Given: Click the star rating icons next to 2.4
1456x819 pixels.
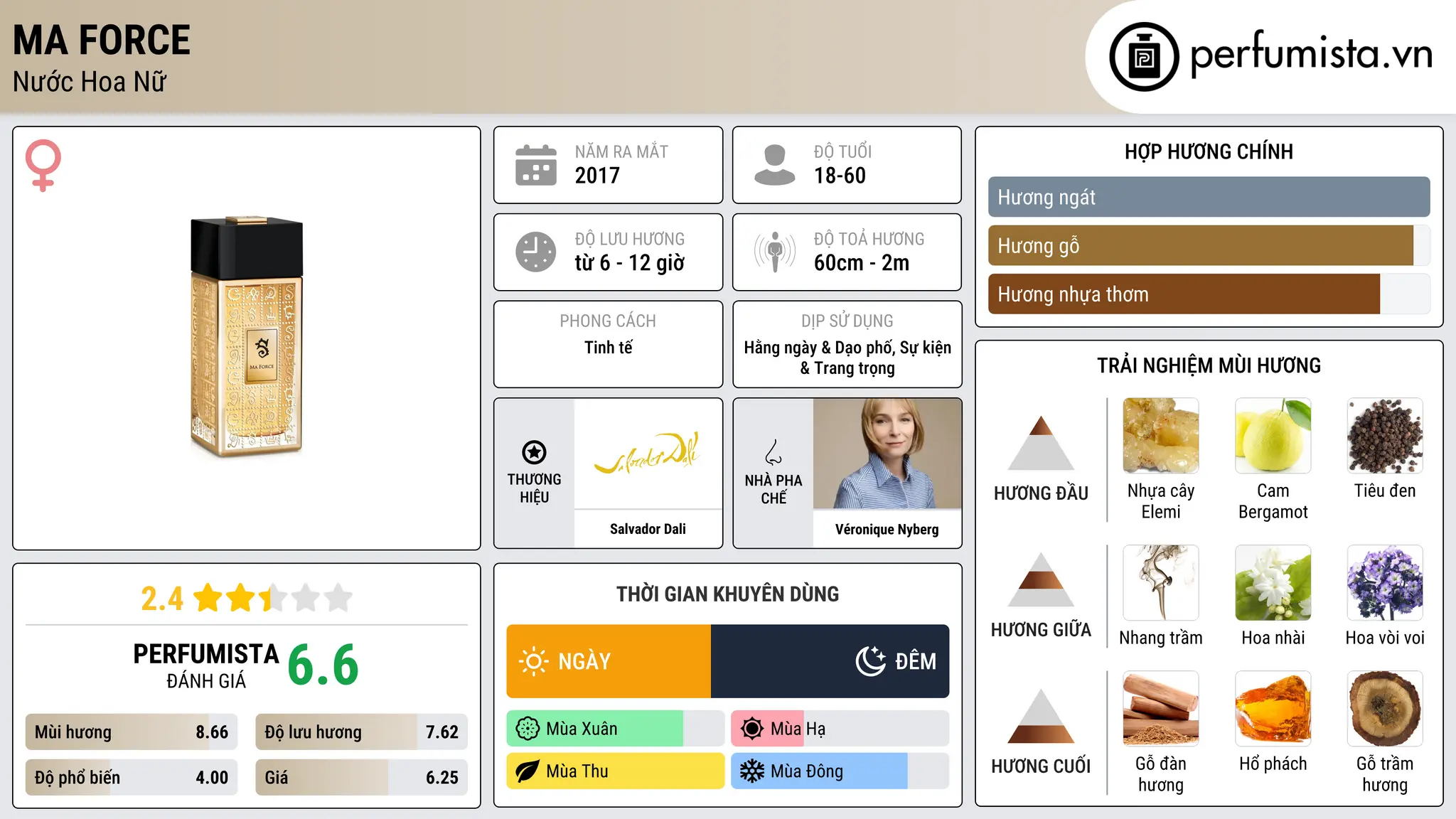Looking at the screenshot, I should click(273, 598).
